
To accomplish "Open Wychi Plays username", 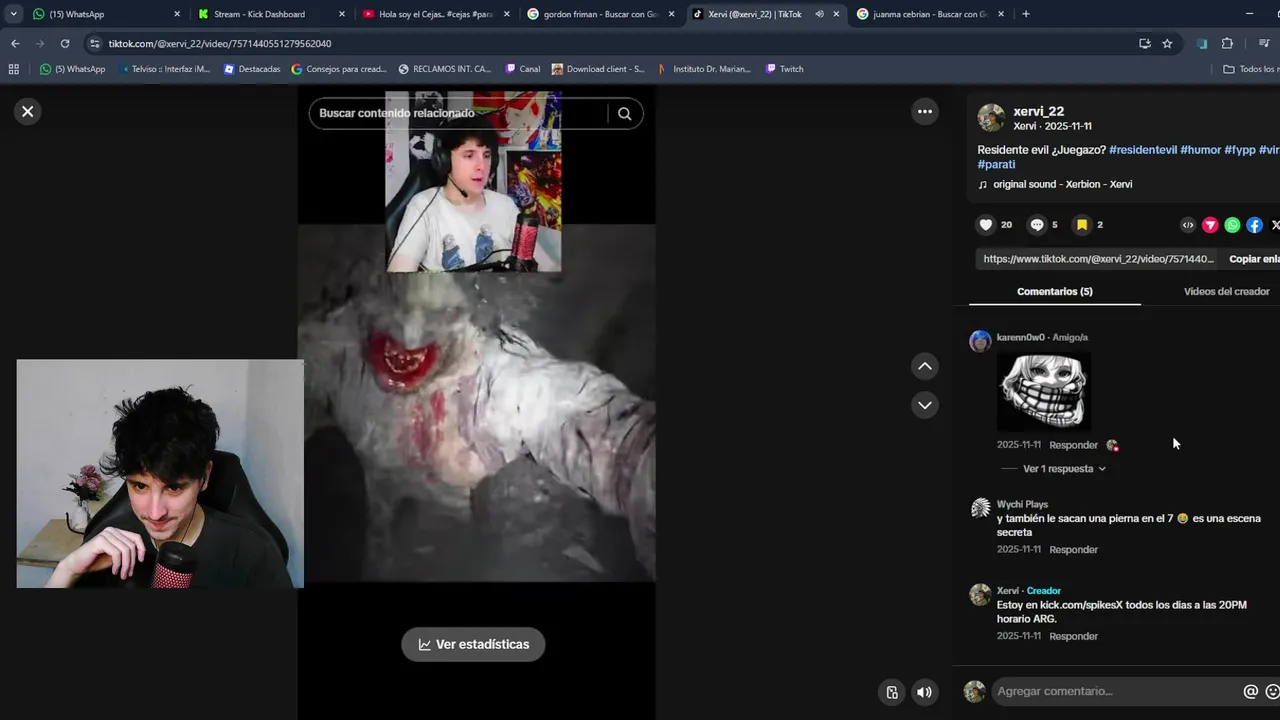I will pos(1022,505).
